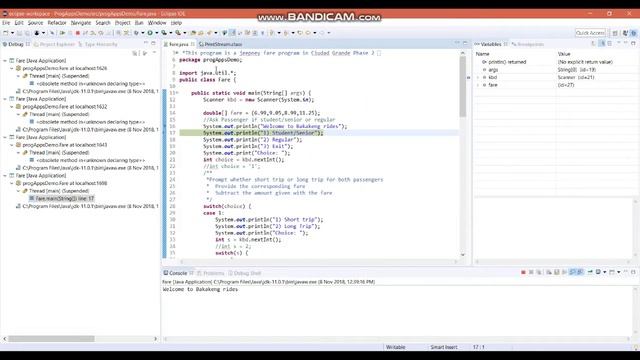The height and width of the screenshot is (360, 640).
Task: Collapse progAppsDemo.Fare at localhost:1632 node
Action: (11, 107)
